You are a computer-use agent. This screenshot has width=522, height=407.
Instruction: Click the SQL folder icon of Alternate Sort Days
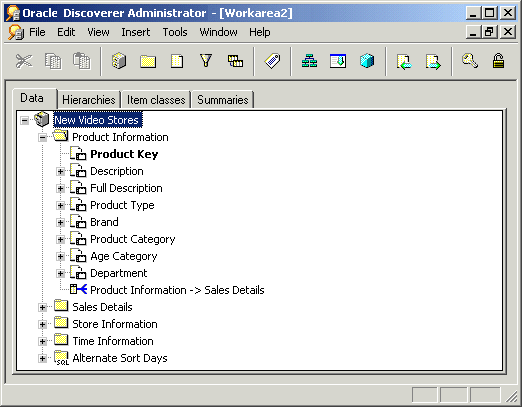[x=61, y=358]
